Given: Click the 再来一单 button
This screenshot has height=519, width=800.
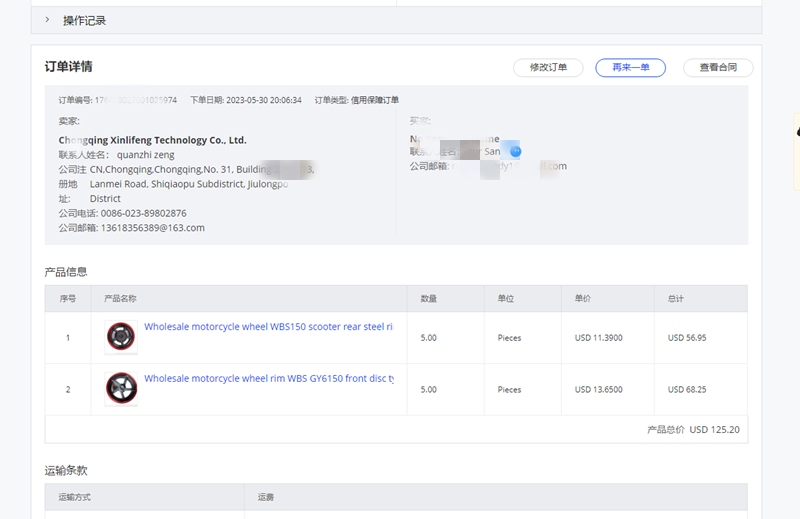Looking at the screenshot, I should point(630,68).
